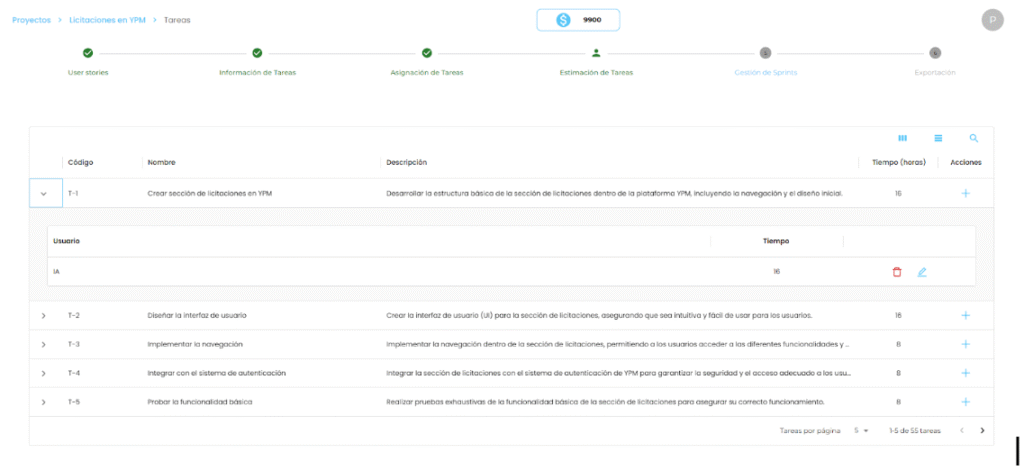Expand the T-2 task row
The width and height of the screenshot is (1024, 470).
[x=44, y=316]
